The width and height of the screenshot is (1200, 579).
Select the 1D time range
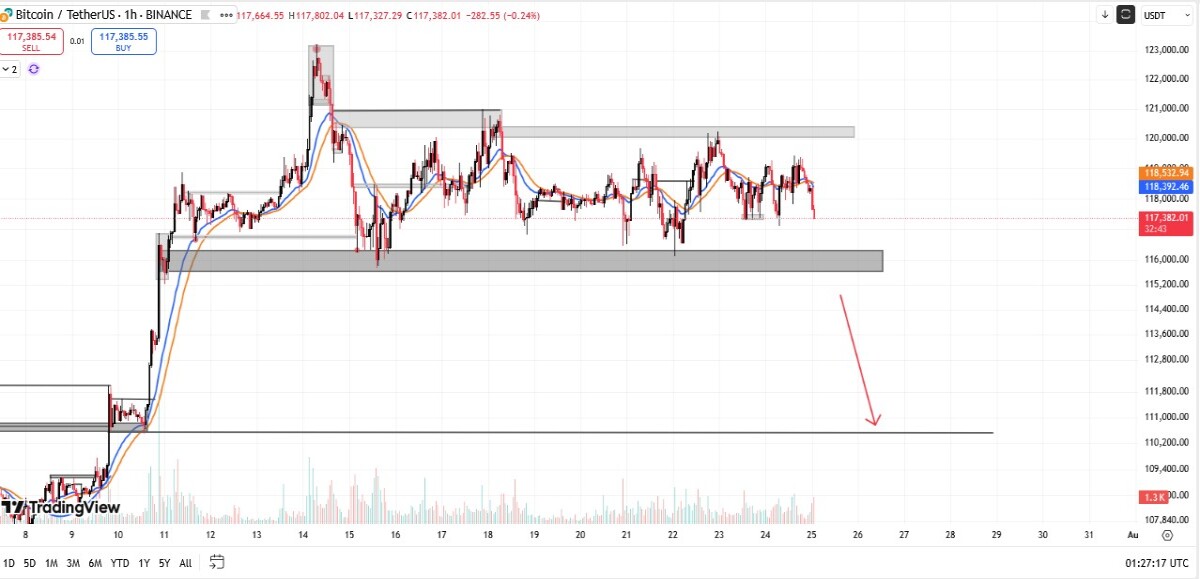pos(8,563)
